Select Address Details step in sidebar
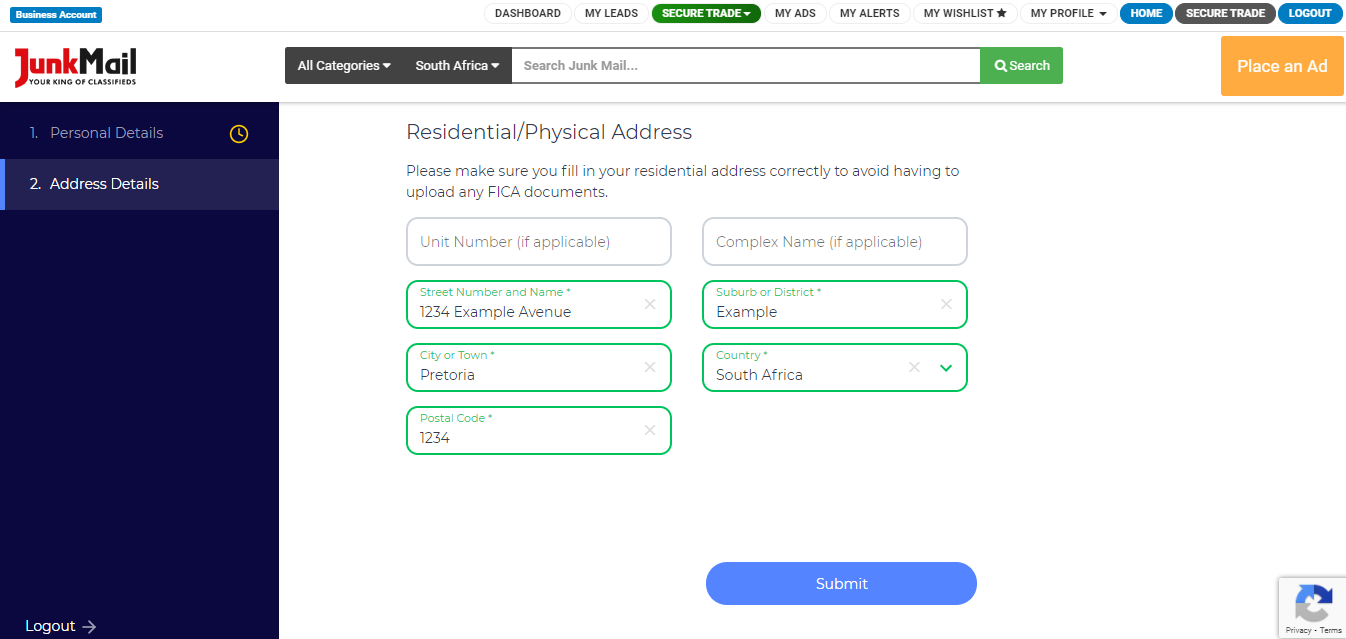 104,184
